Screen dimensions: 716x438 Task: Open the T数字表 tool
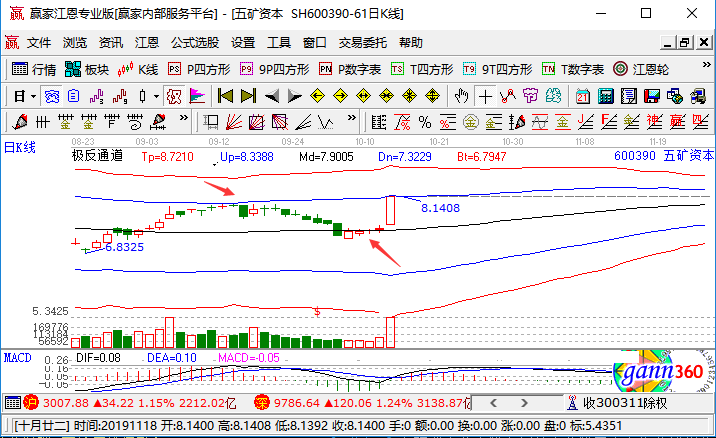pyautogui.click(x=573, y=69)
